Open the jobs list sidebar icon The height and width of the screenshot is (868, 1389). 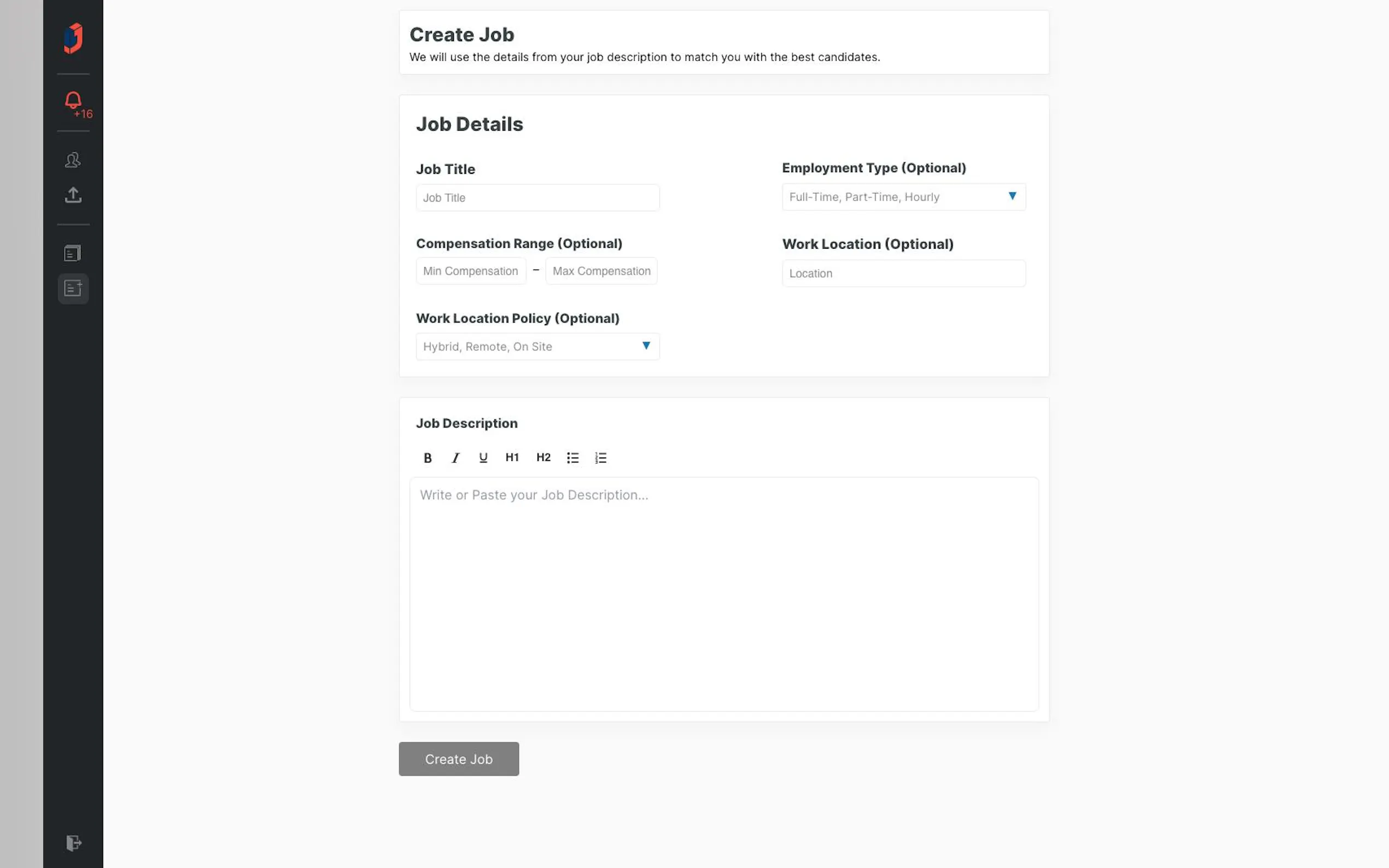(x=73, y=253)
